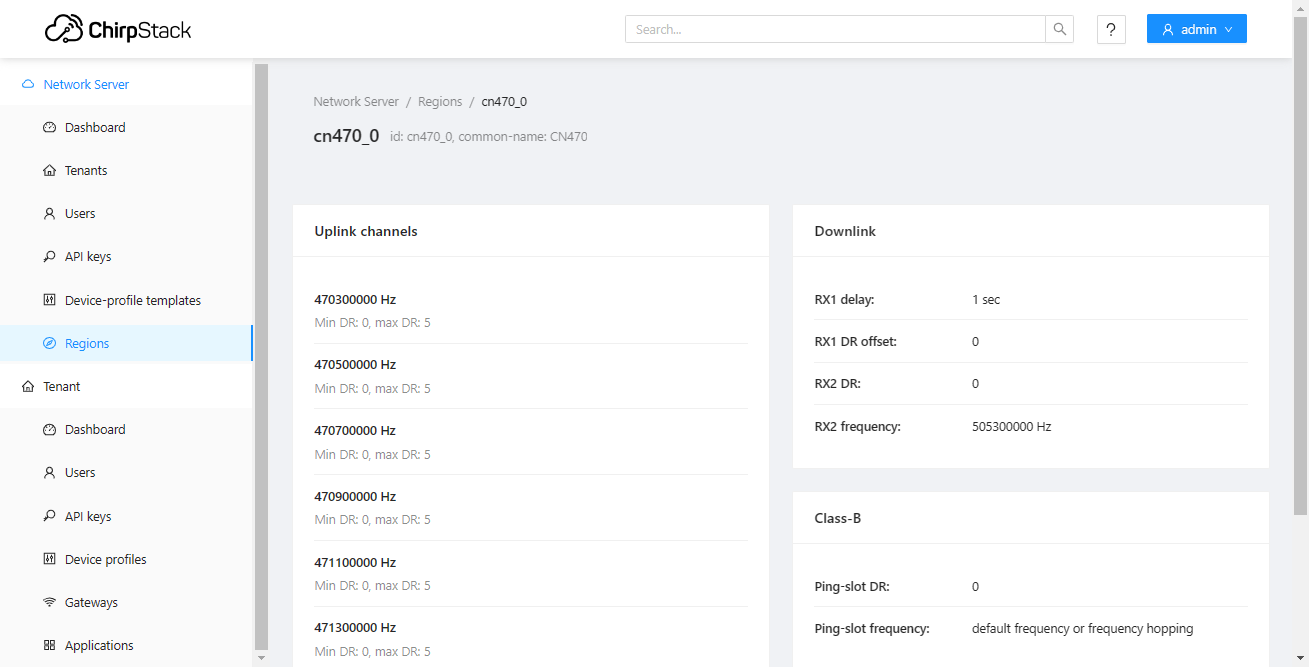Open the help question mark icon
Image resolution: width=1309 pixels, height=667 pixels.
pyautogui.click(x=1111, y=30)
